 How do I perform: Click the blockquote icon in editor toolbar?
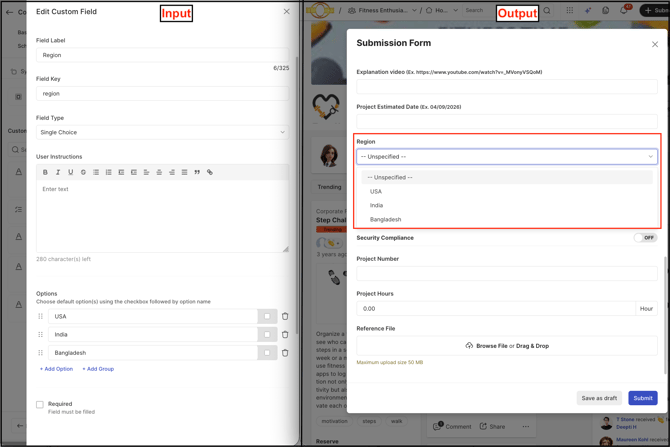197,172
